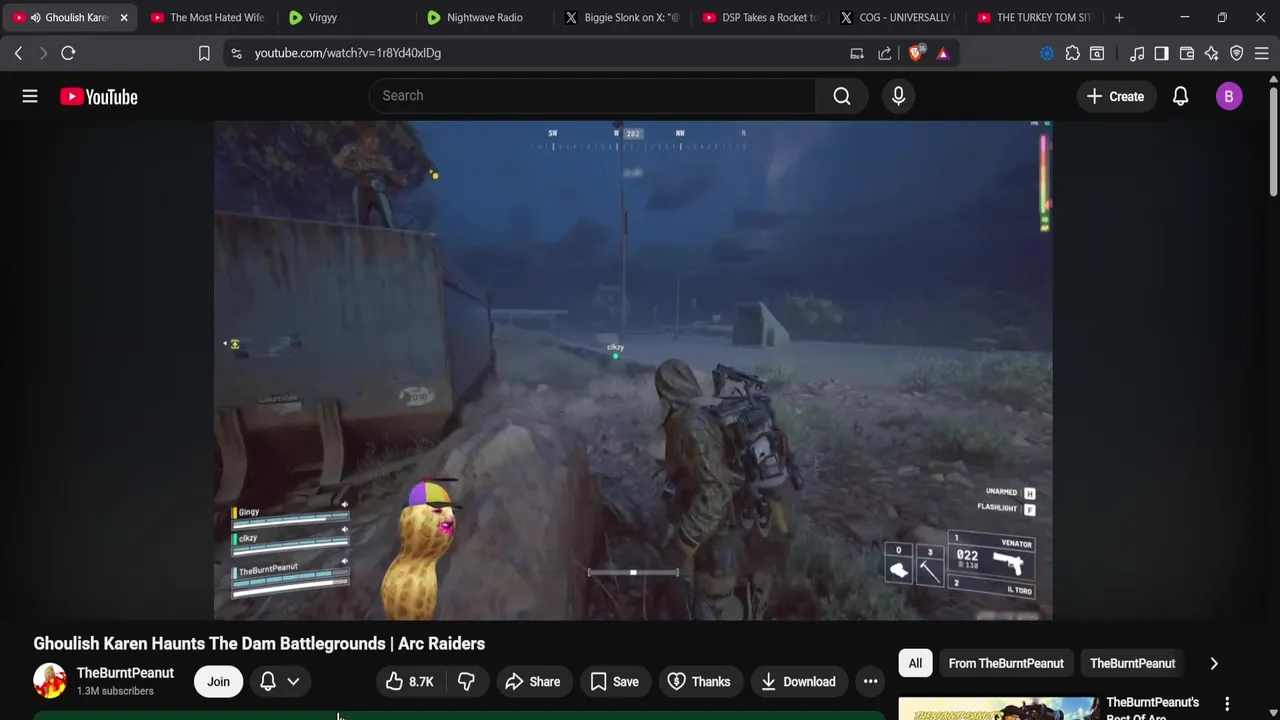Open Brave Rewards triangle icon
Screen dimensions: 1280x720
coord(943,53)
